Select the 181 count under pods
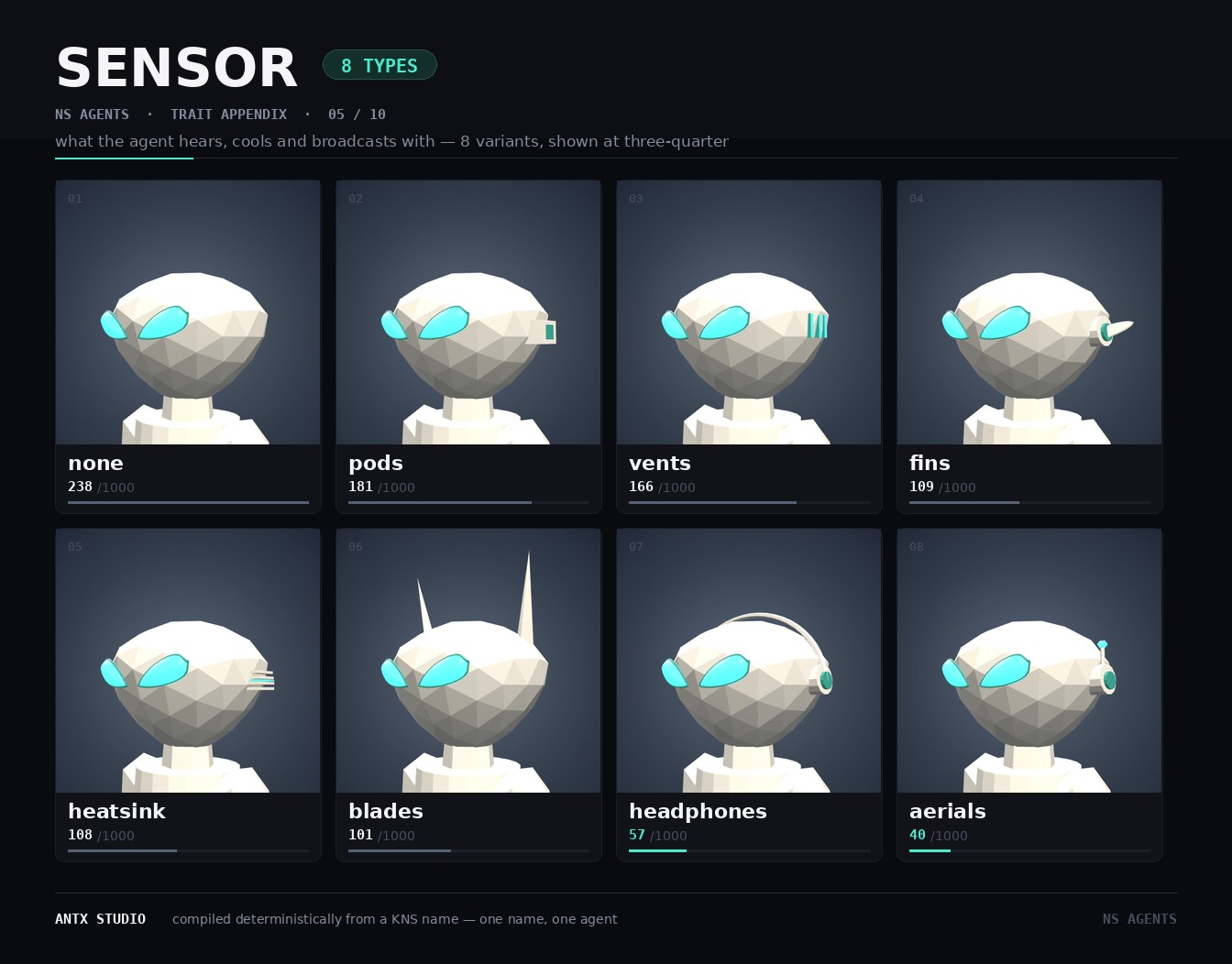 coord(360,487)
